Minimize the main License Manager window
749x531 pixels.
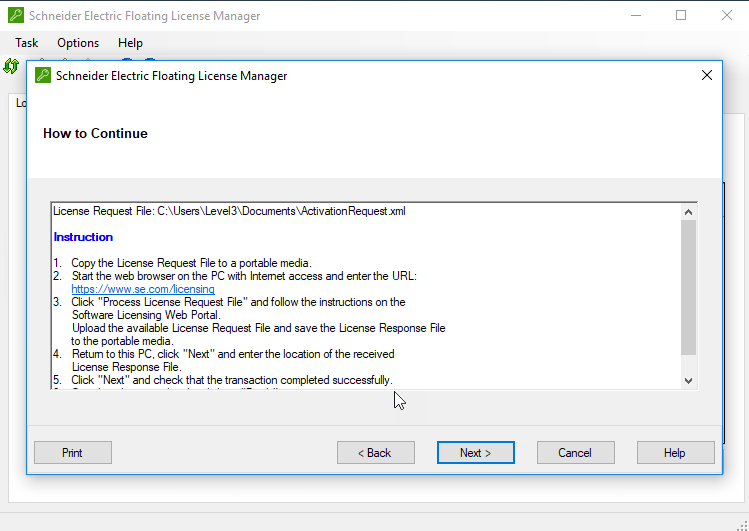pos(636,15)
